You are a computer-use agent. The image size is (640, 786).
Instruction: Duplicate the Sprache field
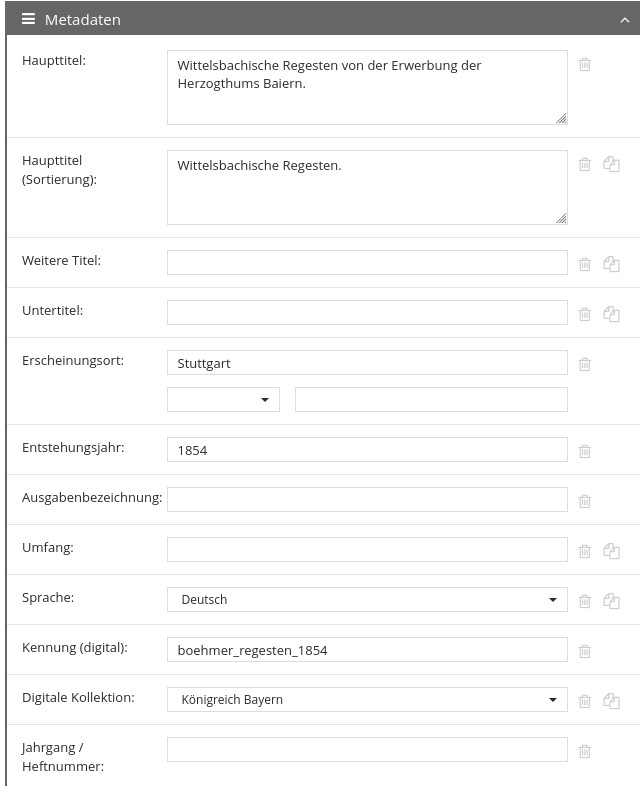click(x=611, y=601)
